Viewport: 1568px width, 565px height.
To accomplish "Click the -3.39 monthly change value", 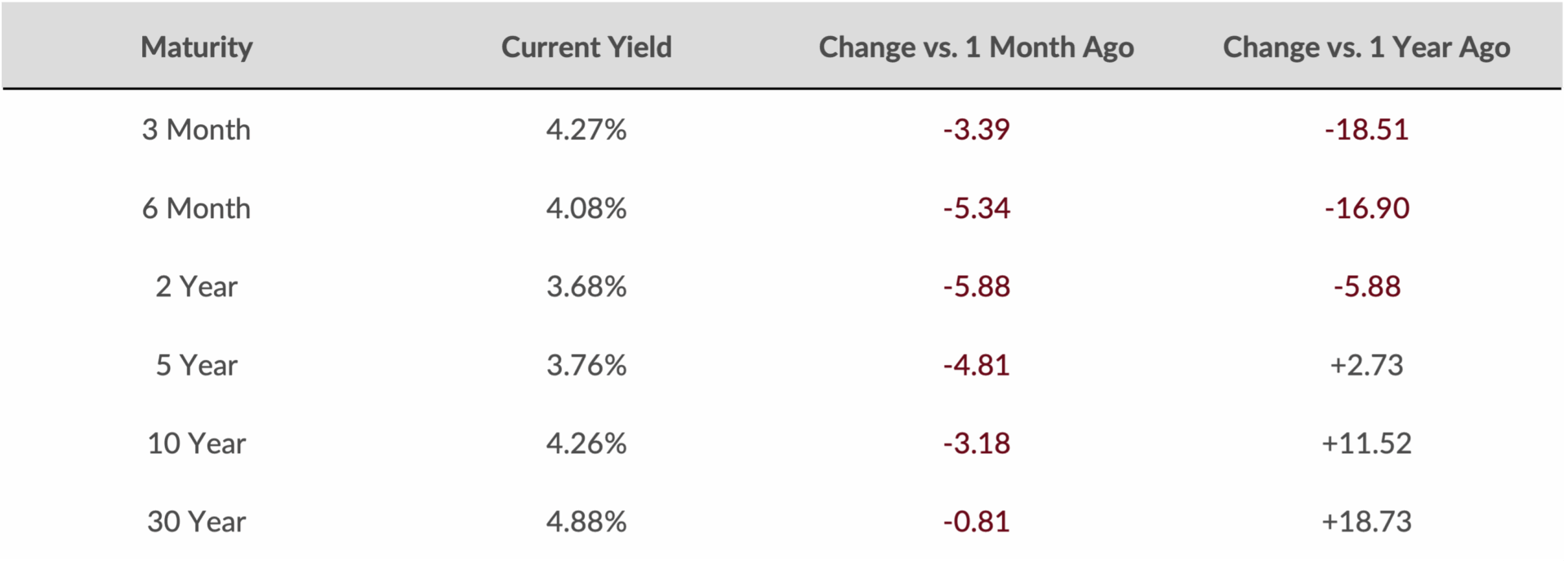I will pyautogui.click(x=976, y=130).
